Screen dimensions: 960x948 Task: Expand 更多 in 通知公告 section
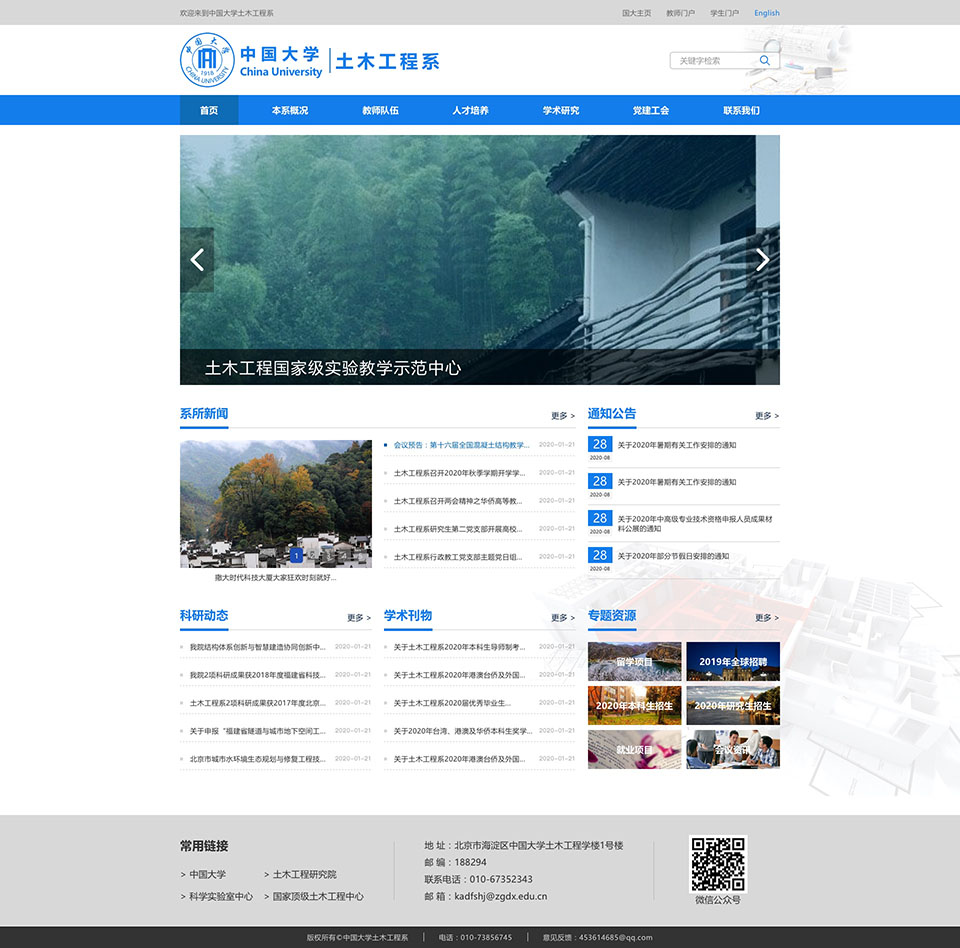766,416
